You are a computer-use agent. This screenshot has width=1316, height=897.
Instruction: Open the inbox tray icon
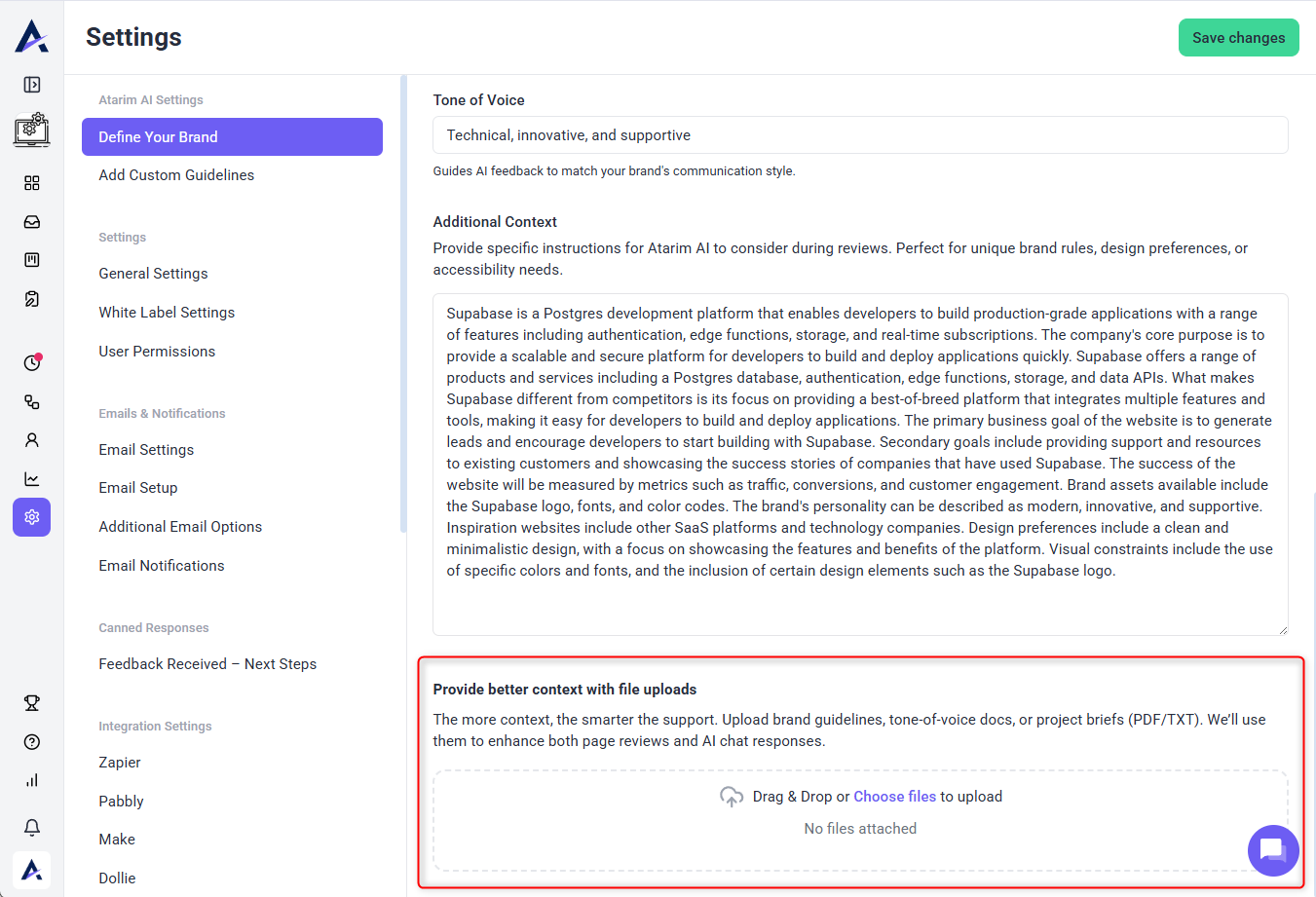coord(32,222)
